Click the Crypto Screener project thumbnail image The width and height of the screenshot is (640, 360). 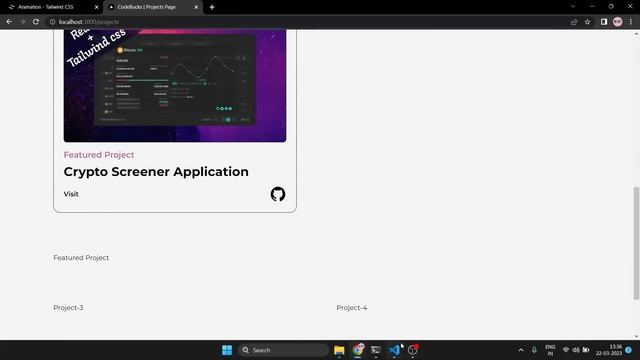point(175,86)
